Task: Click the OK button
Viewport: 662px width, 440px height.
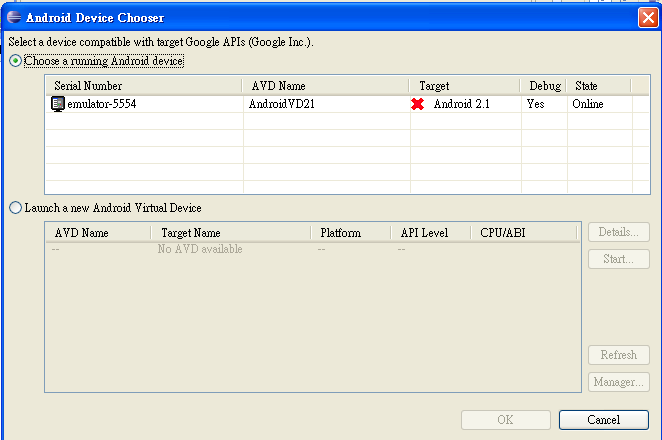Action: click(506, 420)
